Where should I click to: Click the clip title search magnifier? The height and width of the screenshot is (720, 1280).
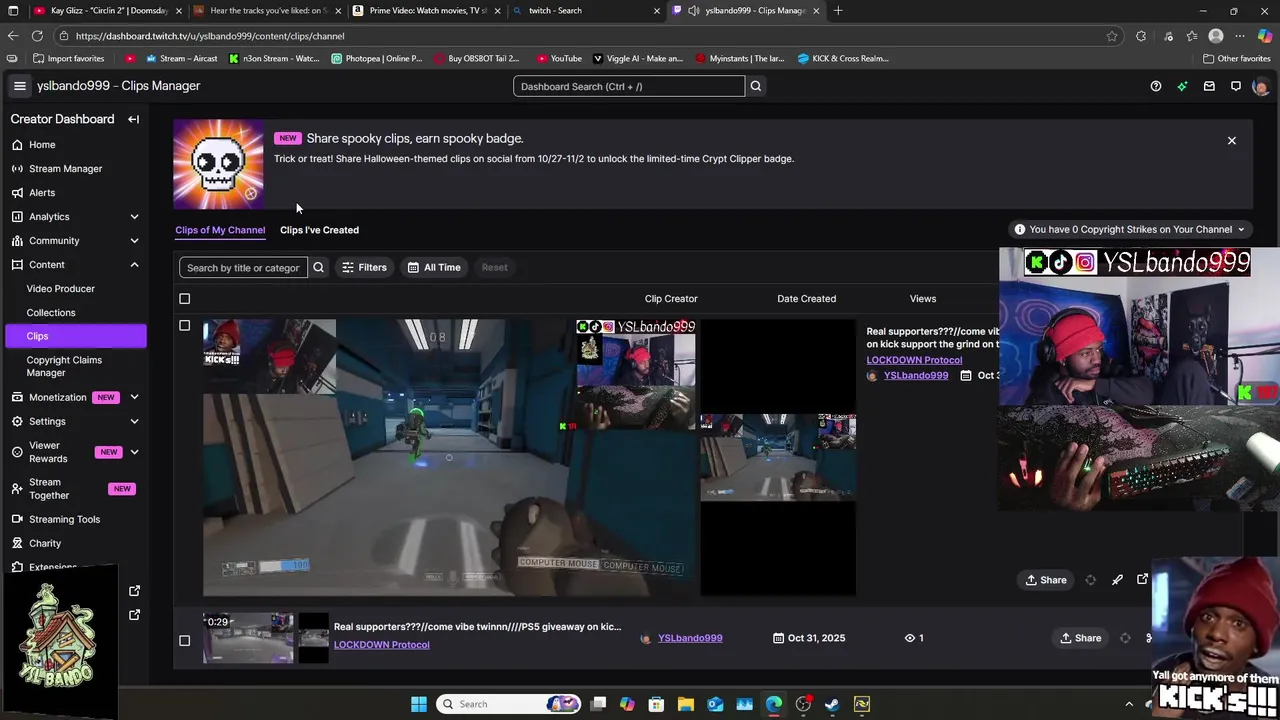tap(318, 267)
